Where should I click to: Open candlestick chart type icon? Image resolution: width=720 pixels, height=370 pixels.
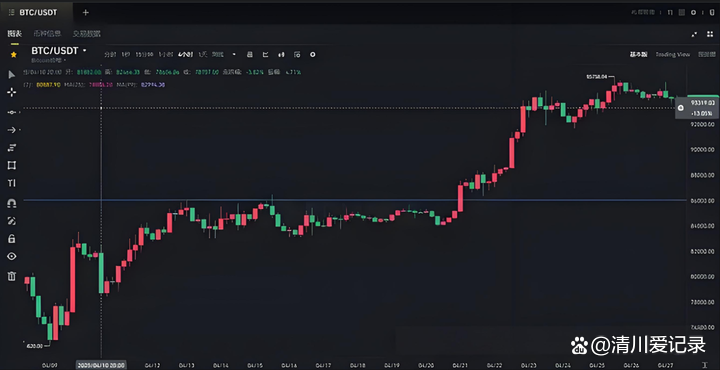tap(281, 55)
